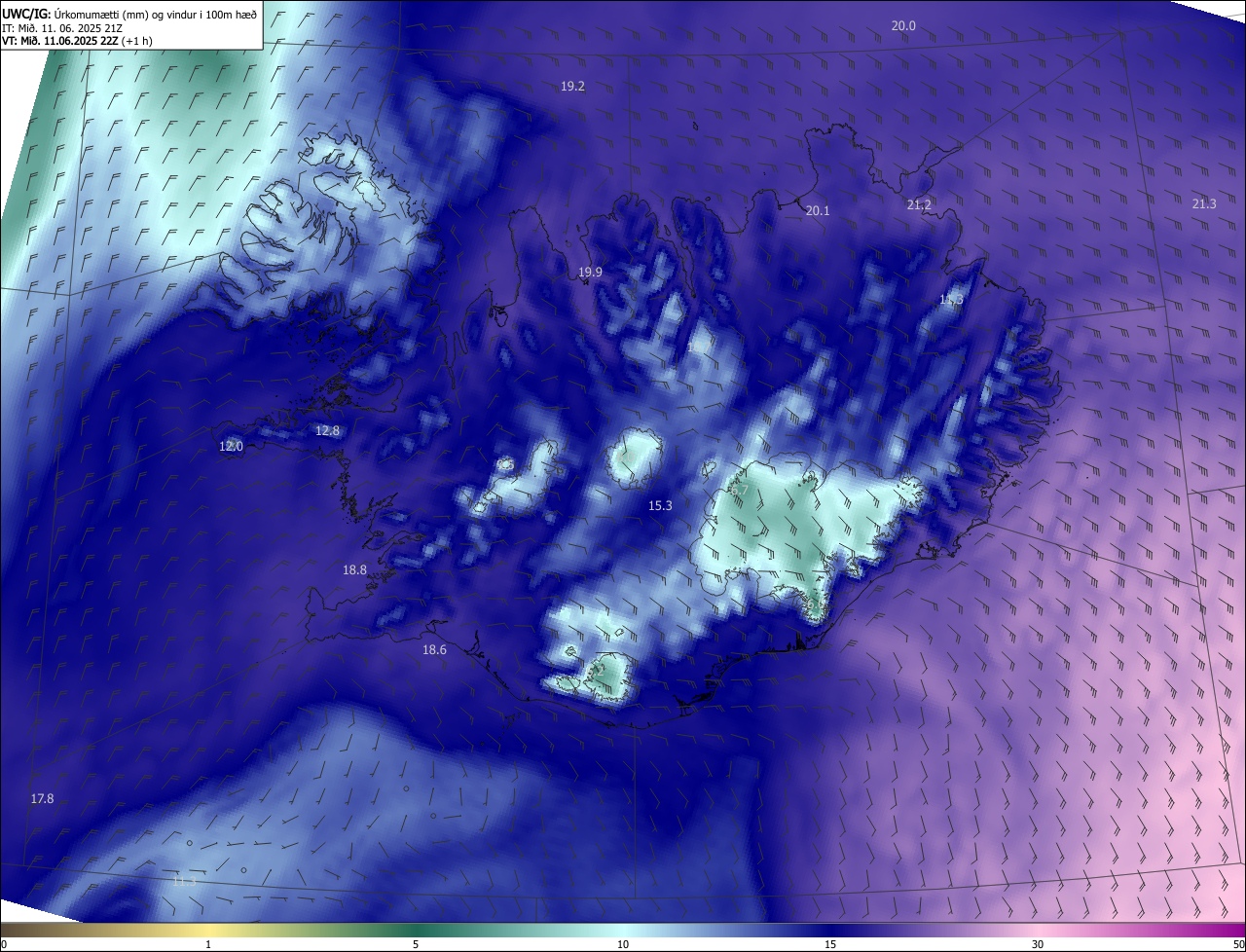Click the 10 tick label on the color scale
Image resolution: width=1246 pixels, height=952 pixels.
pos(623,944)
